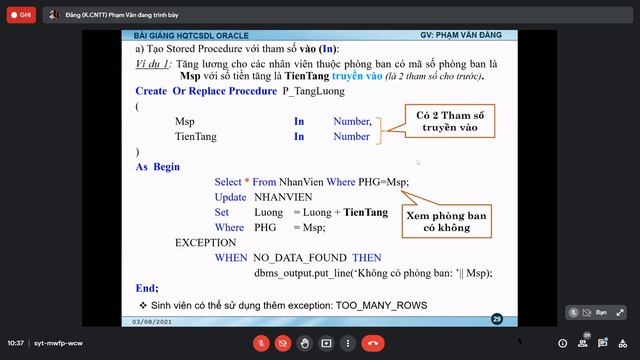Raise your hand in the meeting
Viewport: 640px width, 360px height.
click(x=304, y=343)
